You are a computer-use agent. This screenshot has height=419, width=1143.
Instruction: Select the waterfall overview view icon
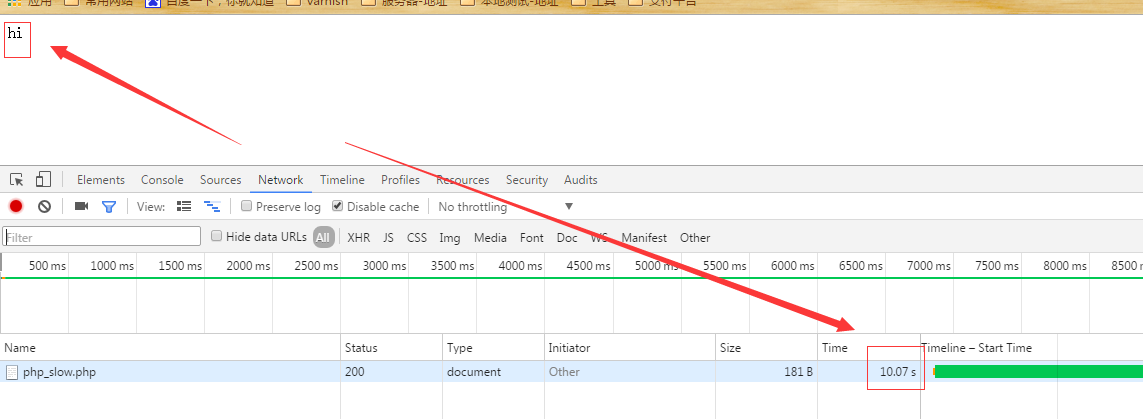click(211, 207)
